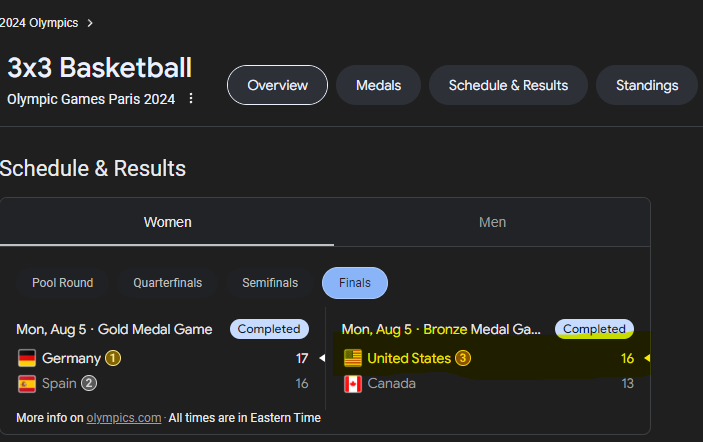Select the Overview pill

point(278,85)
